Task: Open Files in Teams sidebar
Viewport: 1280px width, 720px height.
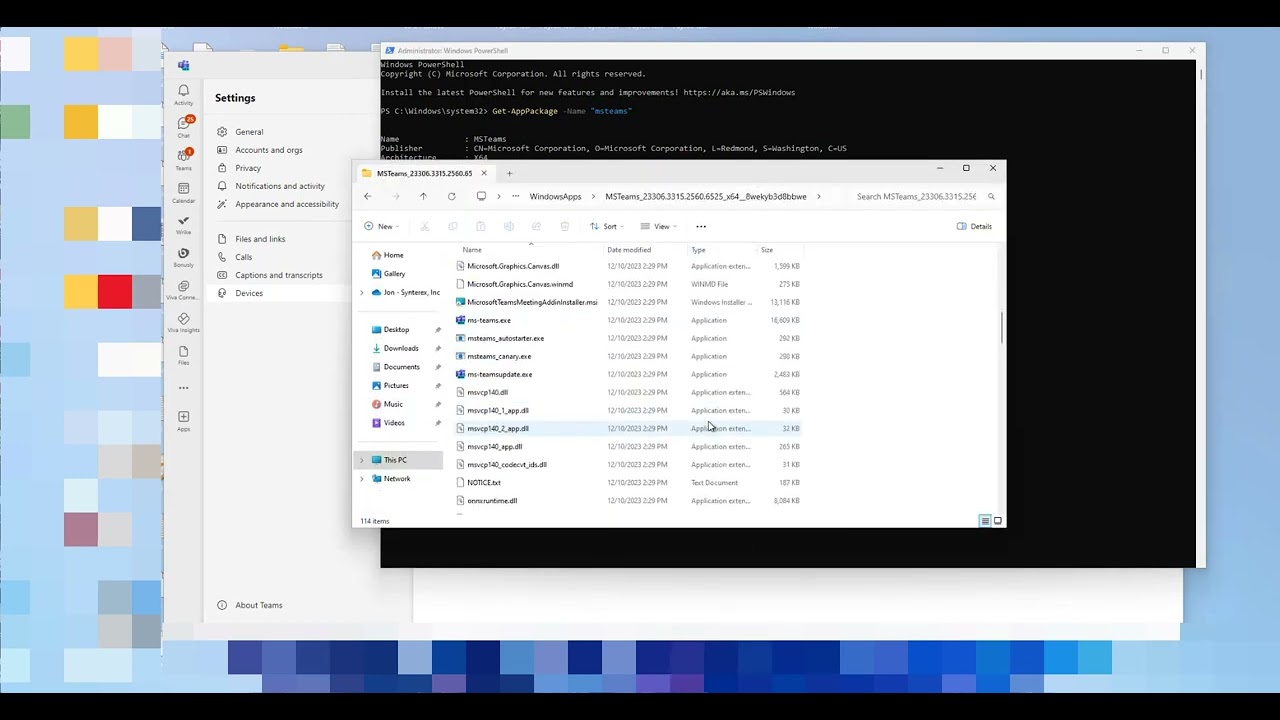Action: (x=183, y=355)
